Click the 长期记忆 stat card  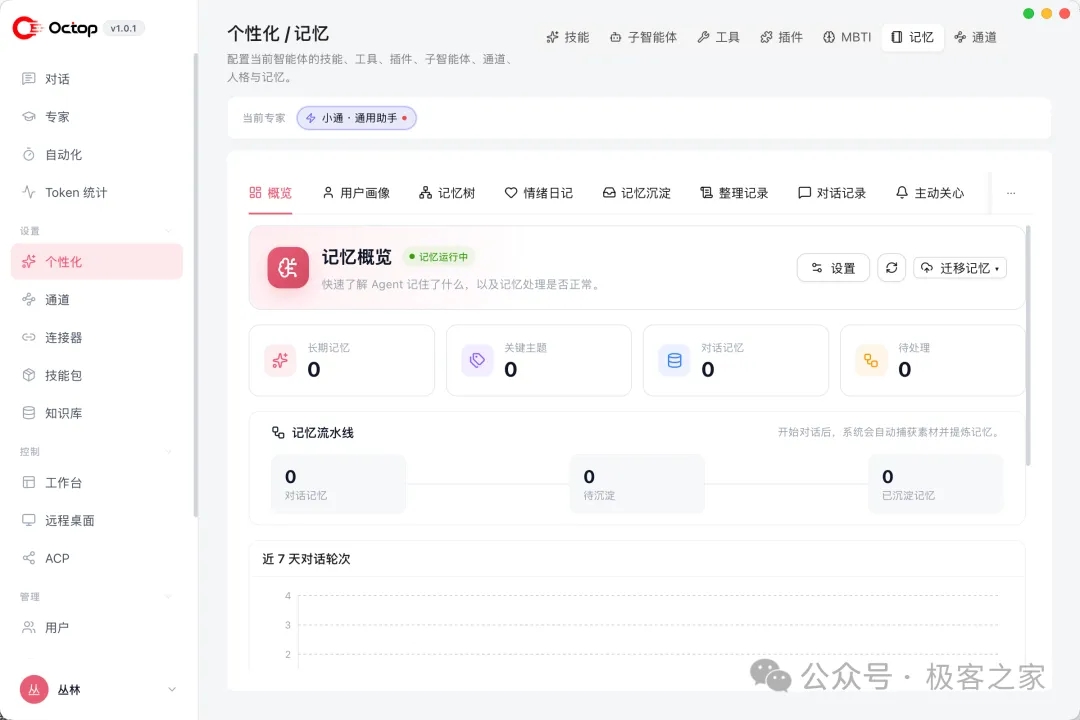(x=342, y=360)
